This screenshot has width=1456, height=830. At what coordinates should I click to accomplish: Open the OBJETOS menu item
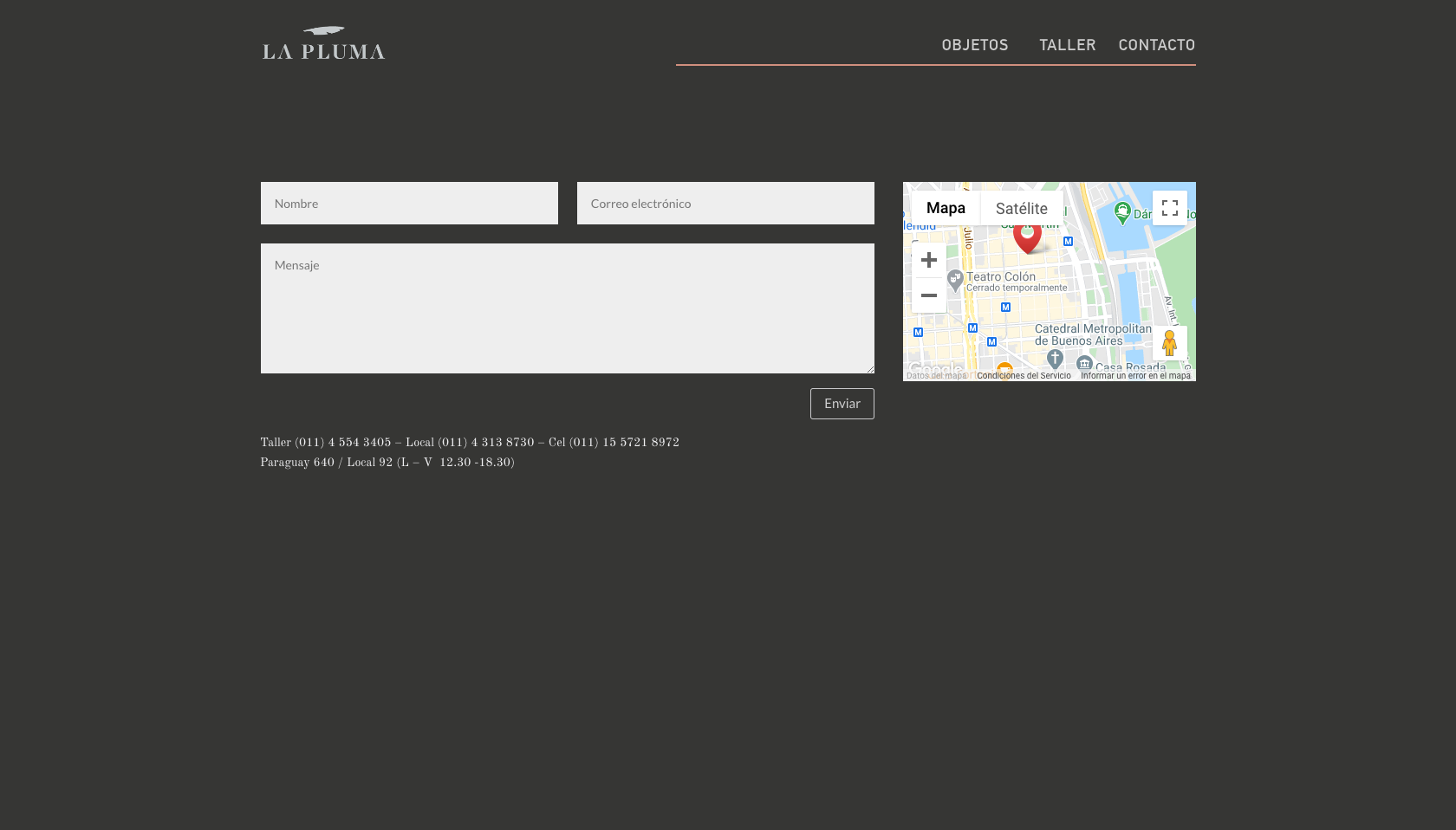pos(975,44)
